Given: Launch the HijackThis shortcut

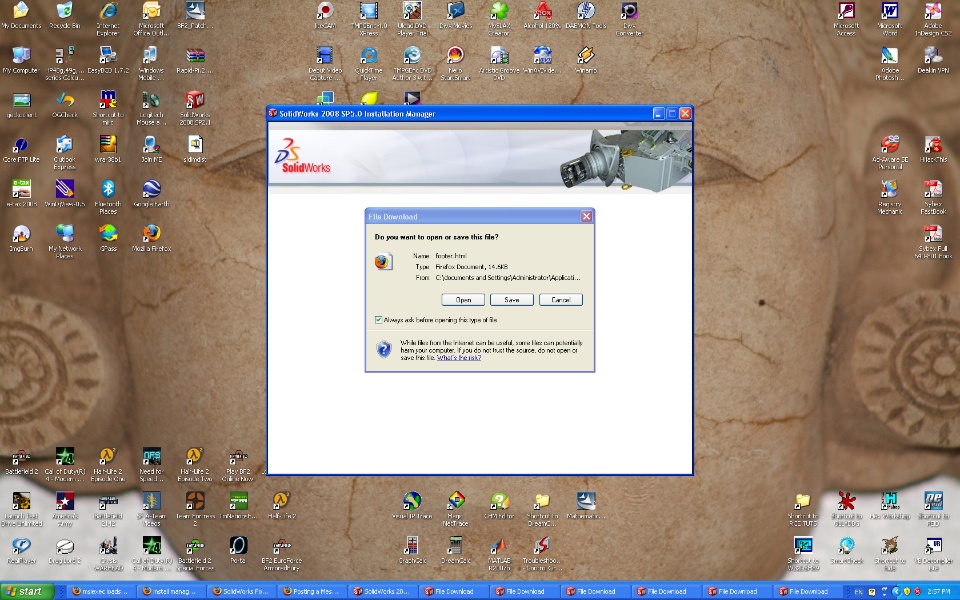Looking at the screenshot, I should tap(933, 149).
